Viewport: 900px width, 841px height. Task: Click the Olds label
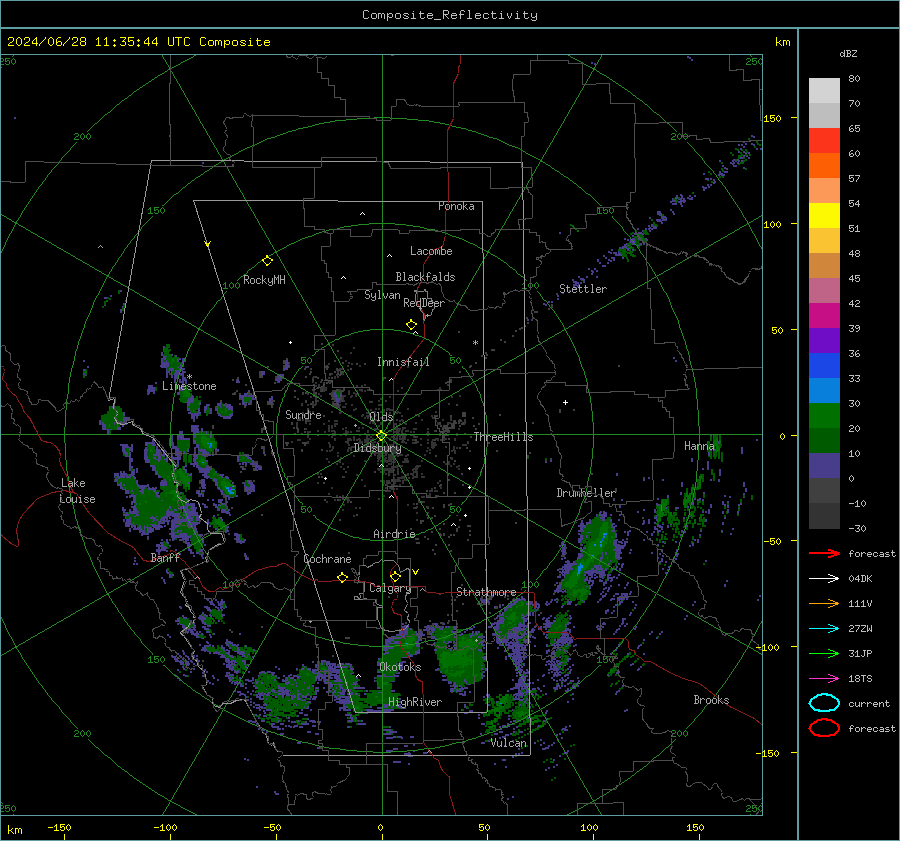[381, 417]
